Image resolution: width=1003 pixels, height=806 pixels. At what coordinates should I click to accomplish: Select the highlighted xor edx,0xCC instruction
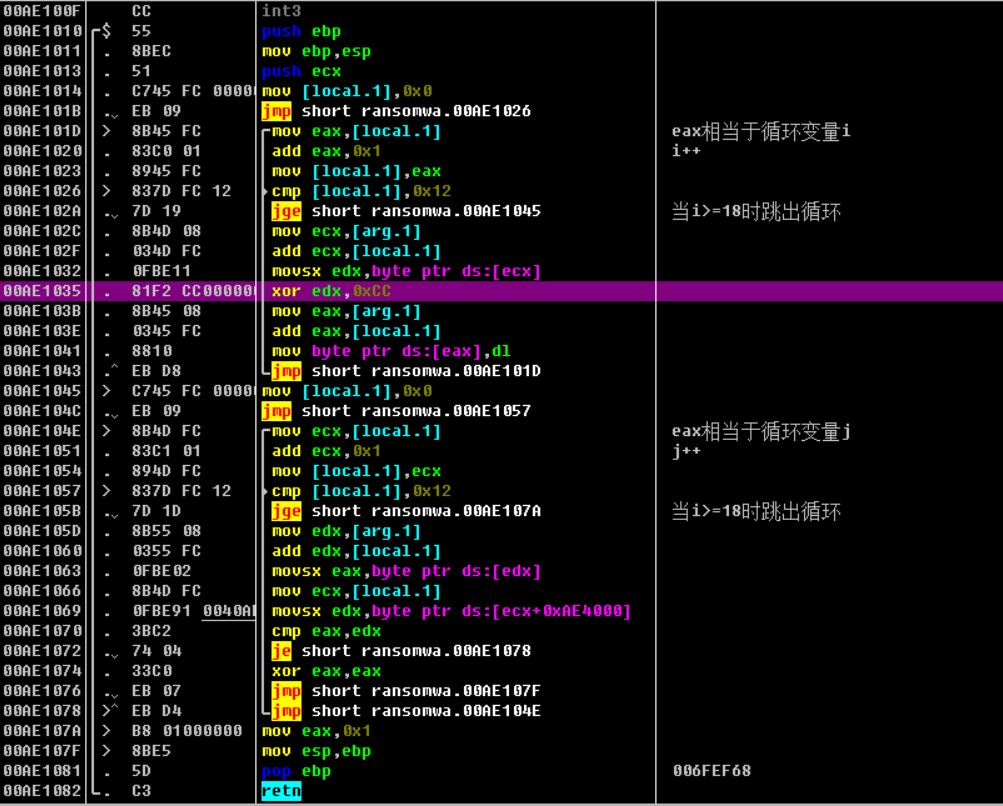click(x=328, y=291)
